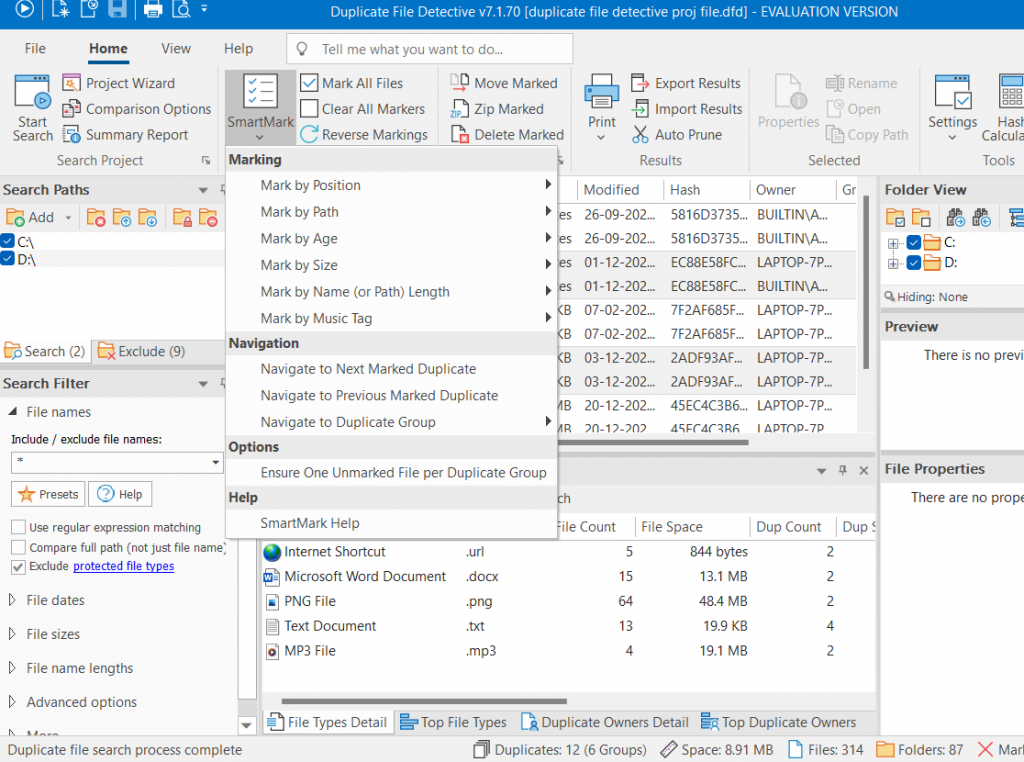Click the results list vertical scrollbar
Screen dimensions: 1024x762
coord(866,282)
